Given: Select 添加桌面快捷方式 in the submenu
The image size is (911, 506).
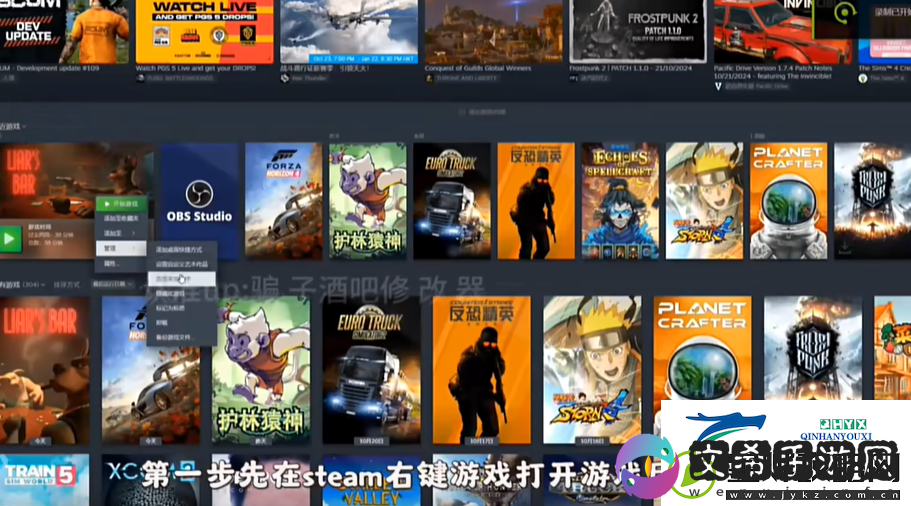Looking at the screenshot, I should (181, 250).
